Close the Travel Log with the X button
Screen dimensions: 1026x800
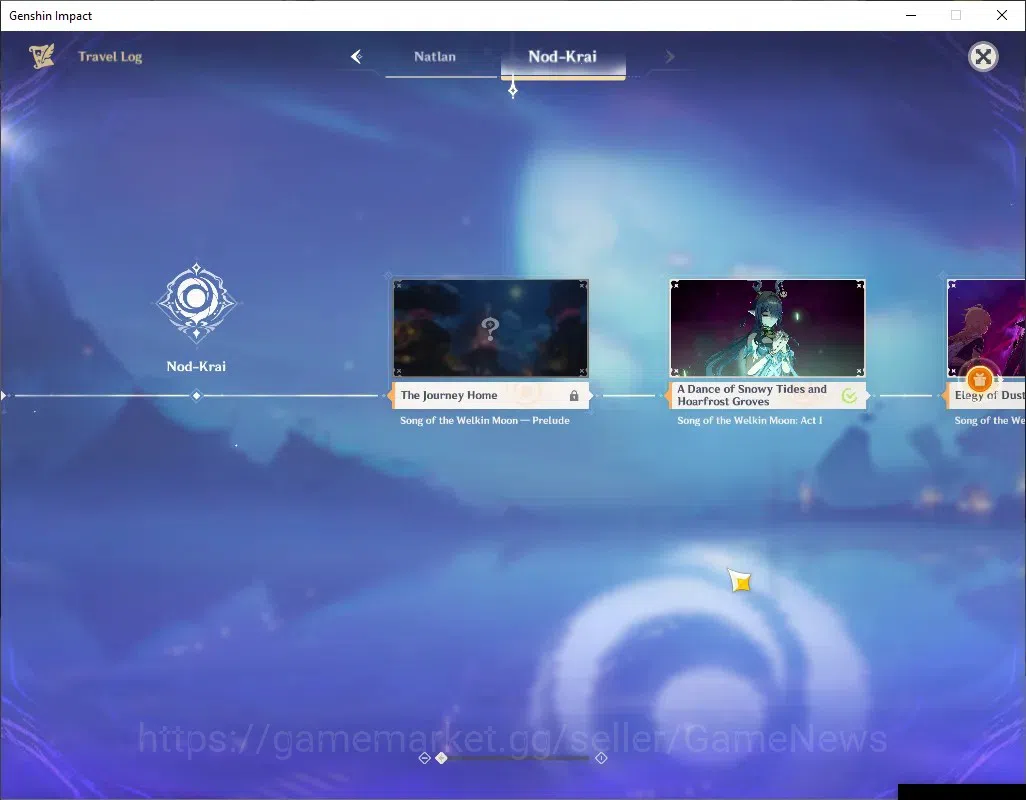click(983, 57)
